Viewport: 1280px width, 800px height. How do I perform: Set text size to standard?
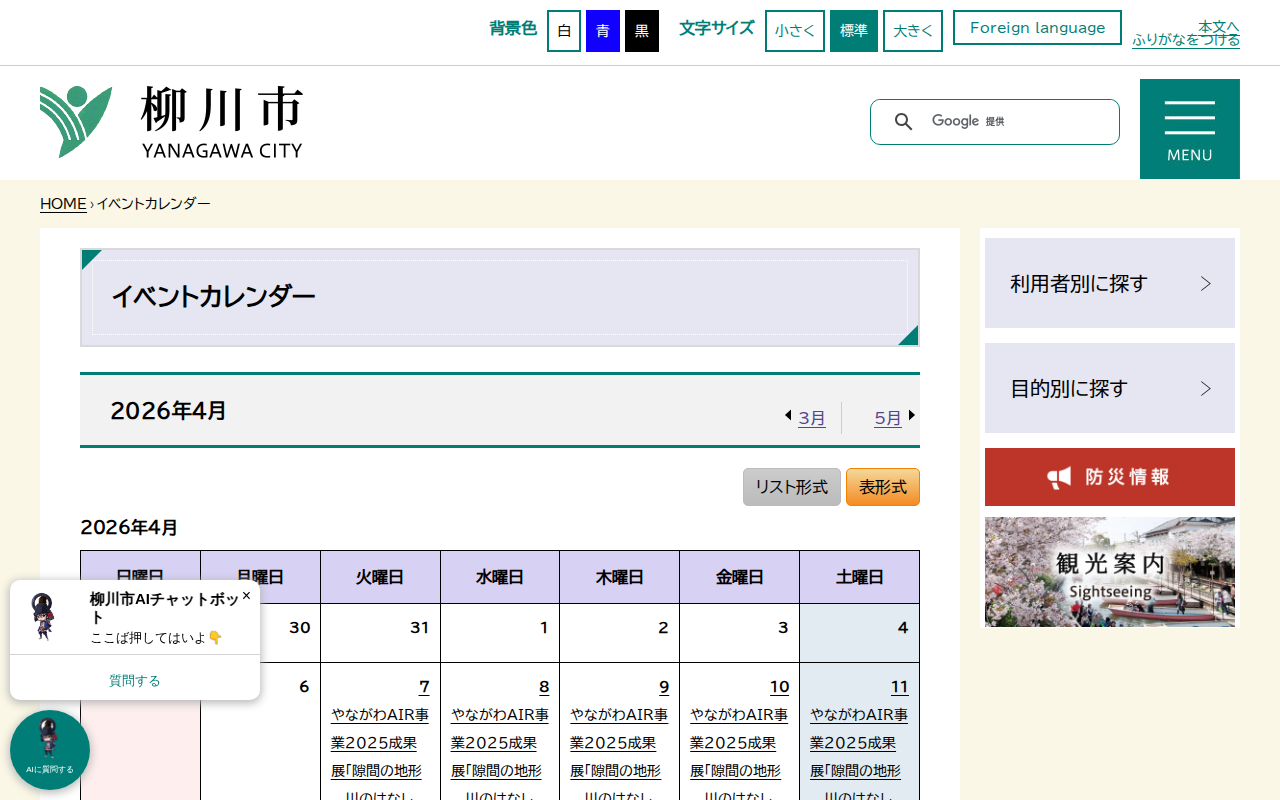(x=853, y=31)
